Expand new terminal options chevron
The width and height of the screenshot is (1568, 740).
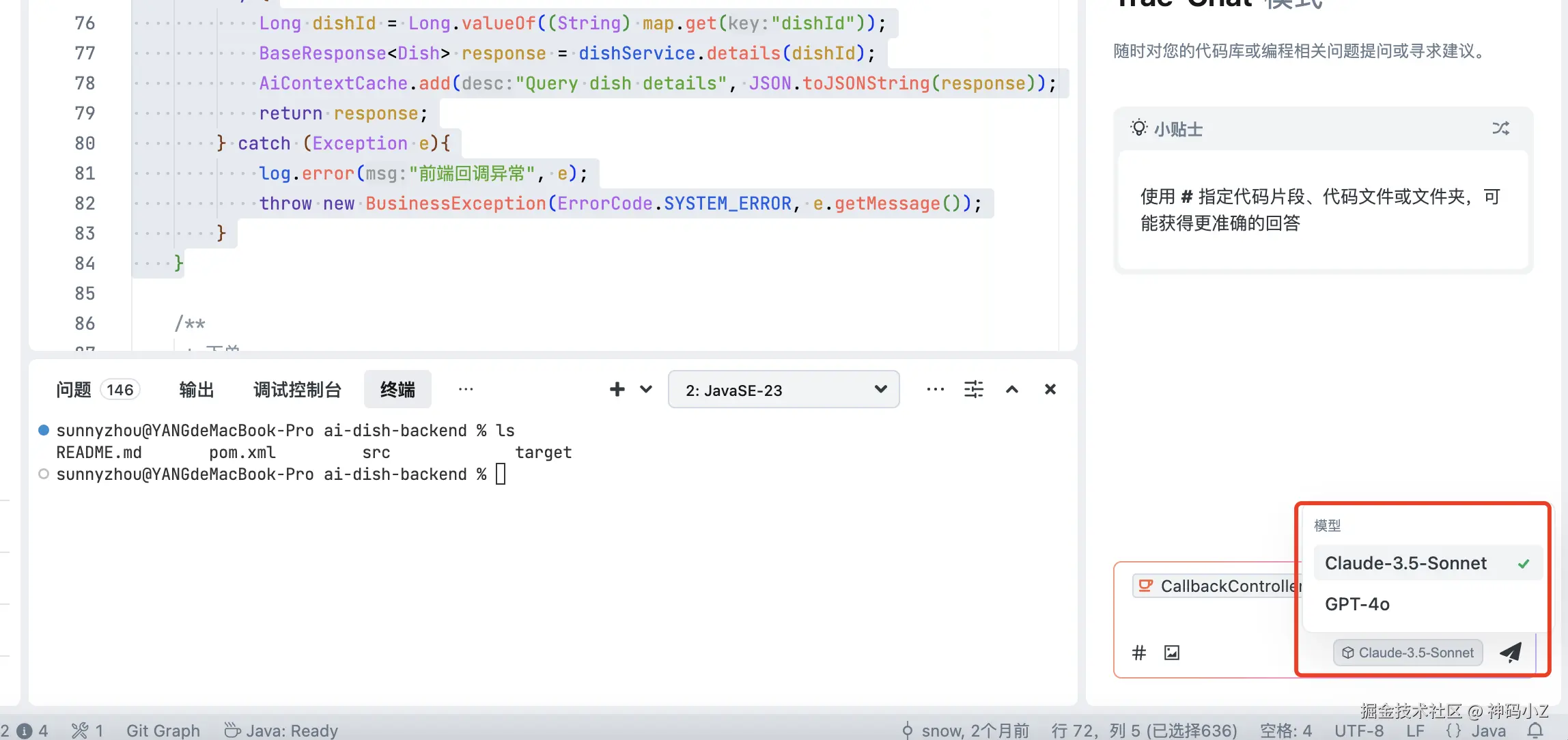(x=646, y=389)
